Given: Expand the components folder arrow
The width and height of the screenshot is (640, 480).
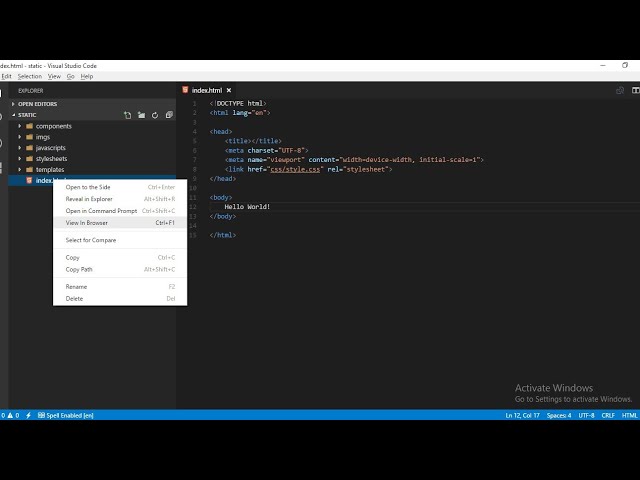Looking at the screenshot, I should coord(20,126).
